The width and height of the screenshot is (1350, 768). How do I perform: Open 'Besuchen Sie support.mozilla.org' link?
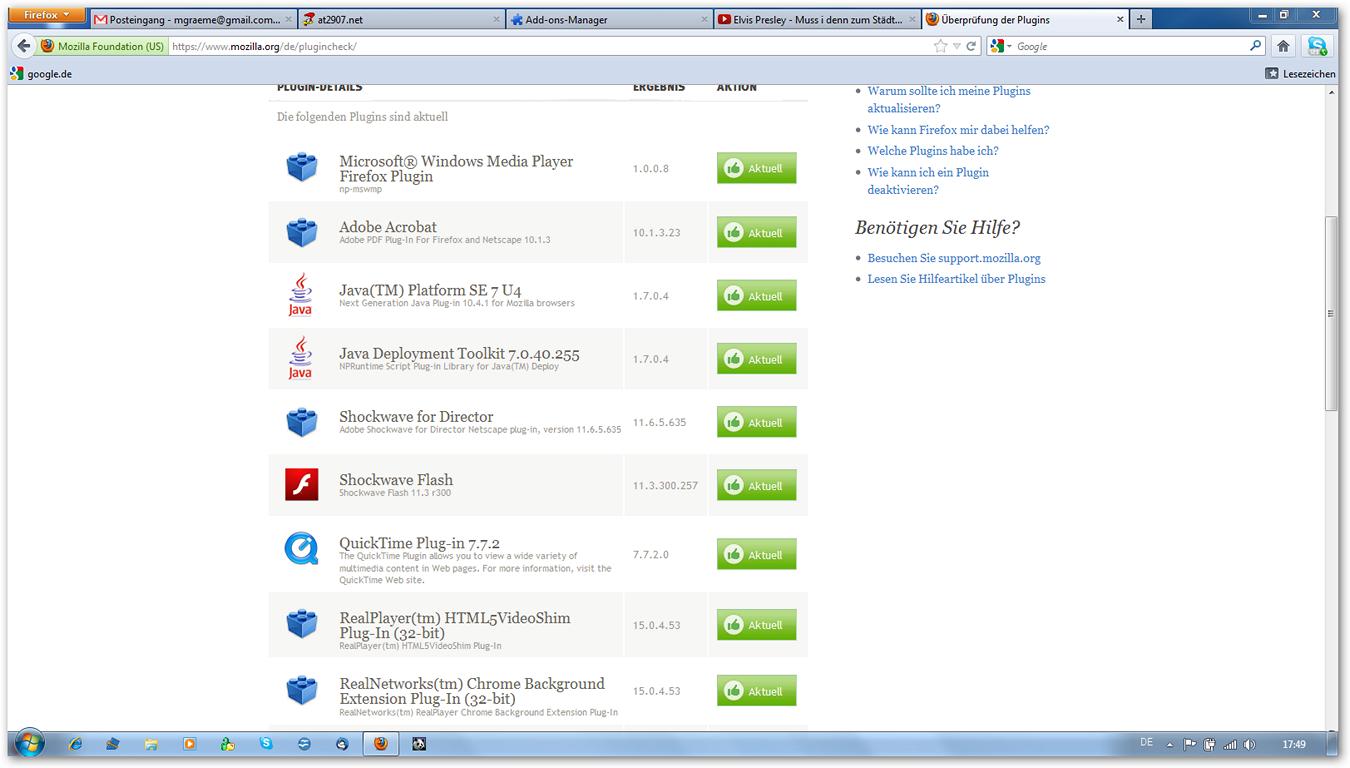point(954,258)
